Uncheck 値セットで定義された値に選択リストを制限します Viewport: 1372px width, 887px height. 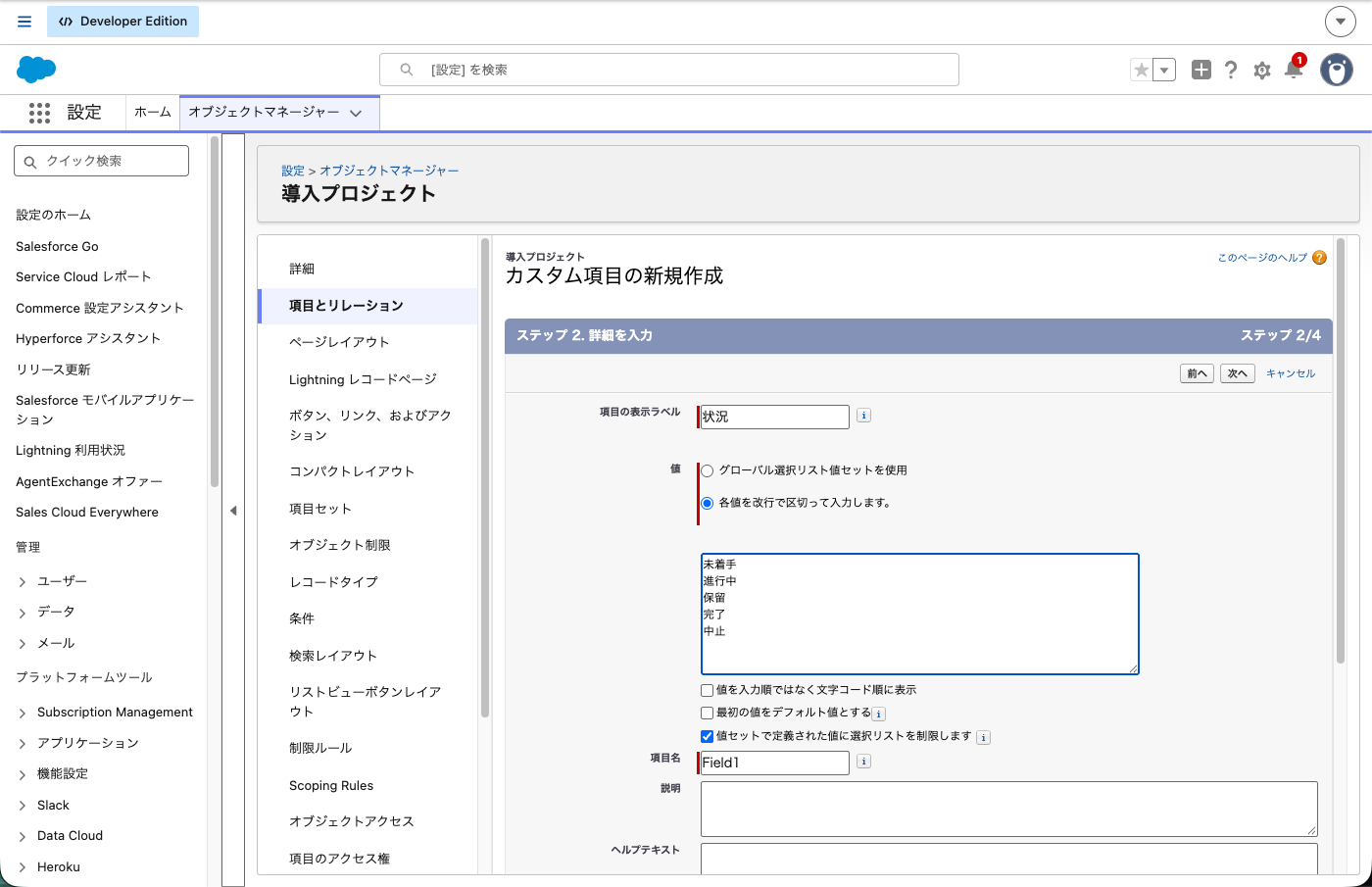(x=707, y=737)
